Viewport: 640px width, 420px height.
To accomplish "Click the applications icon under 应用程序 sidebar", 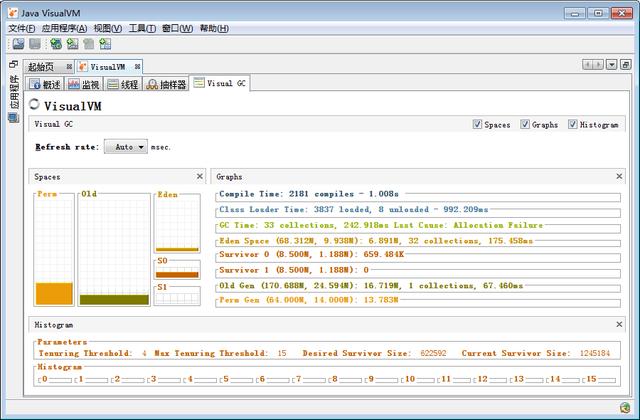I will pyautogui.click(x=13, y=118).
